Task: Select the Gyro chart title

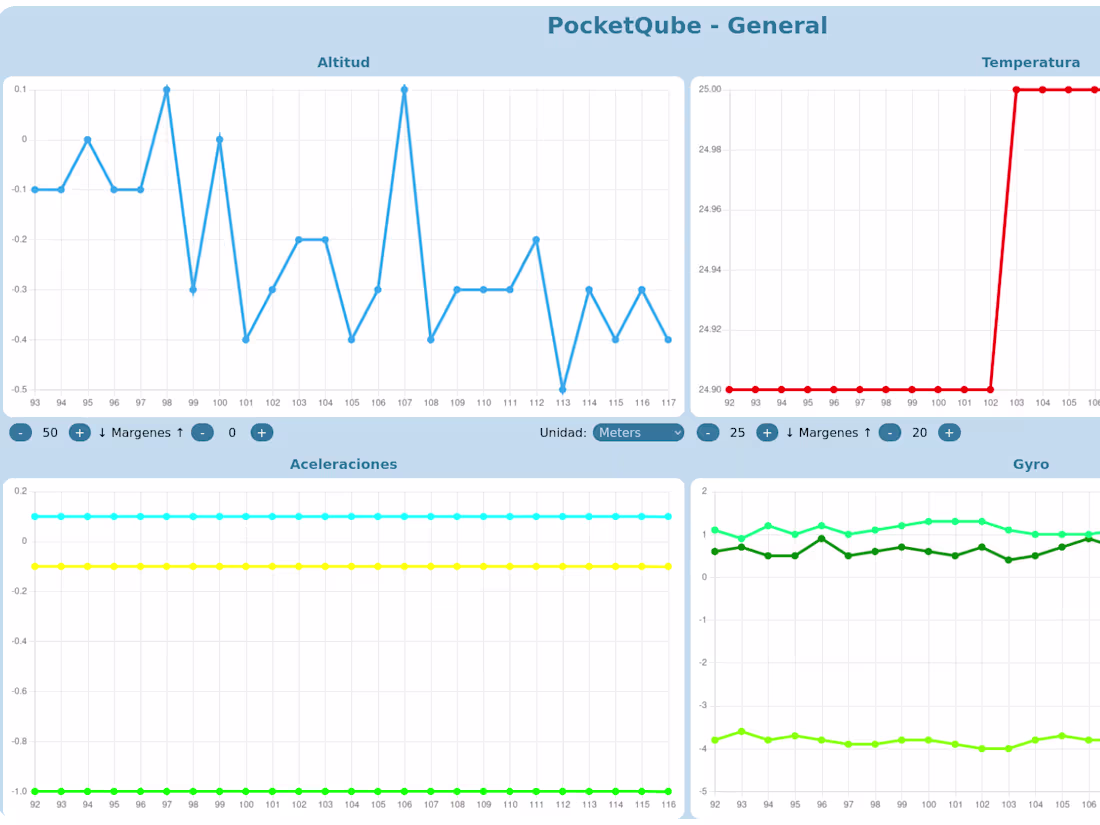Action: (x=1031, y=463)
